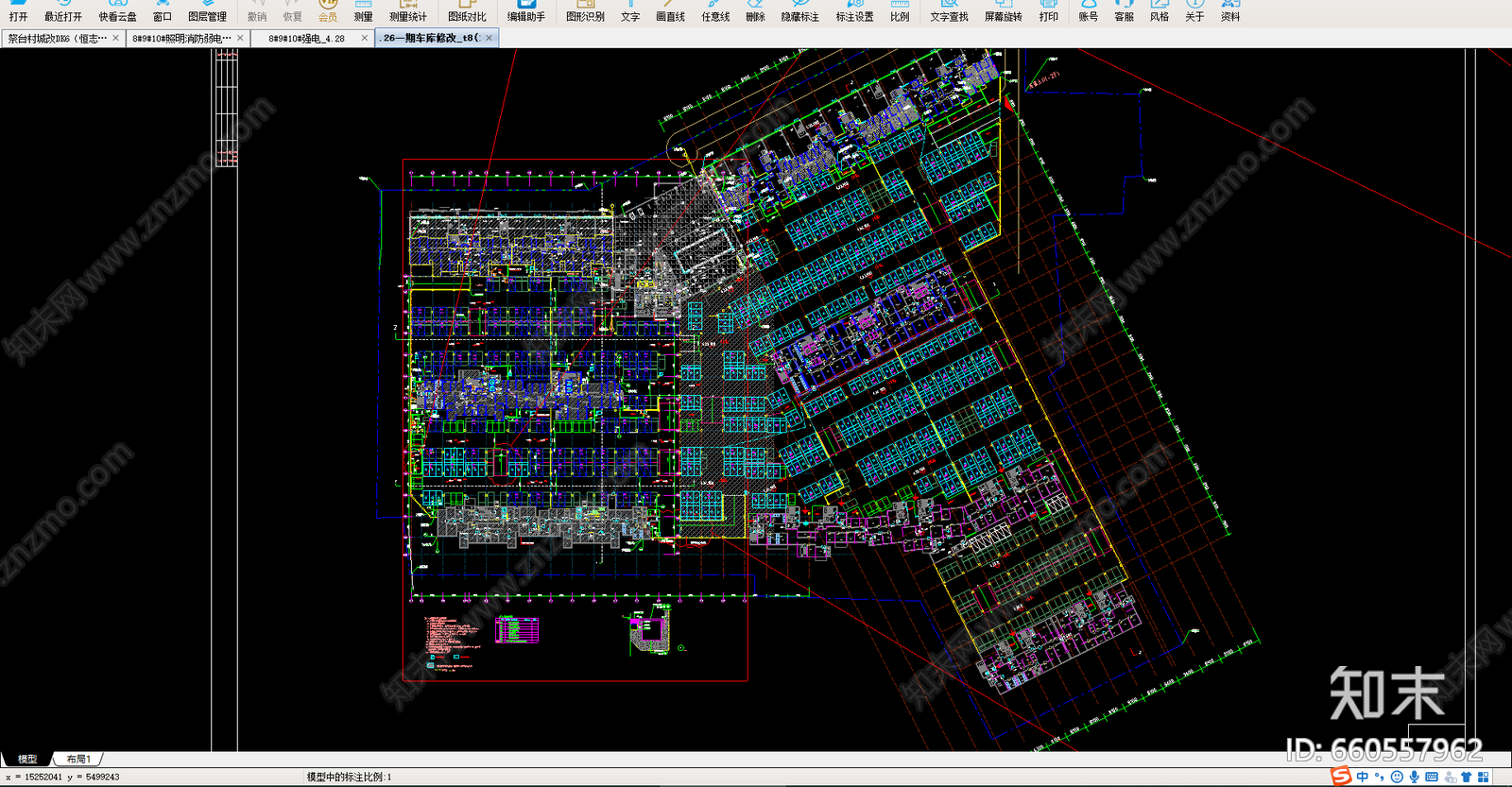Click the 打印 print button
This screenshot has width=1512, height=787.
pos(1049,11)
